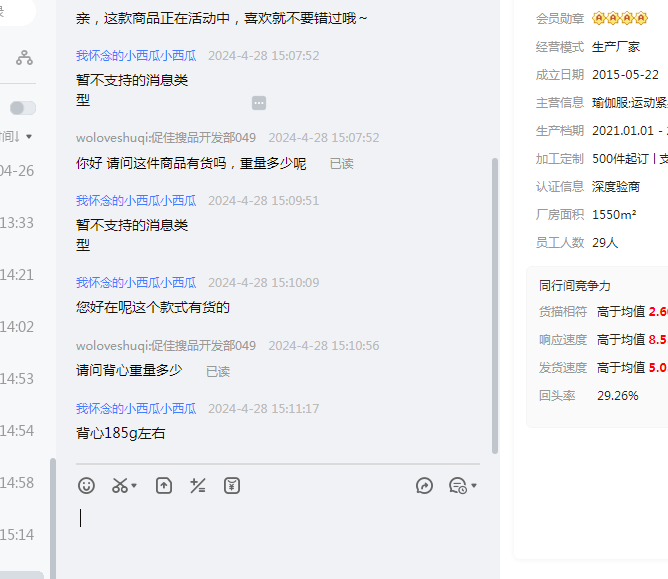Click the plus-minus calculator icon
Viewport: 668px width, 579px height.
pyautogui.click(x=198, y=486)
